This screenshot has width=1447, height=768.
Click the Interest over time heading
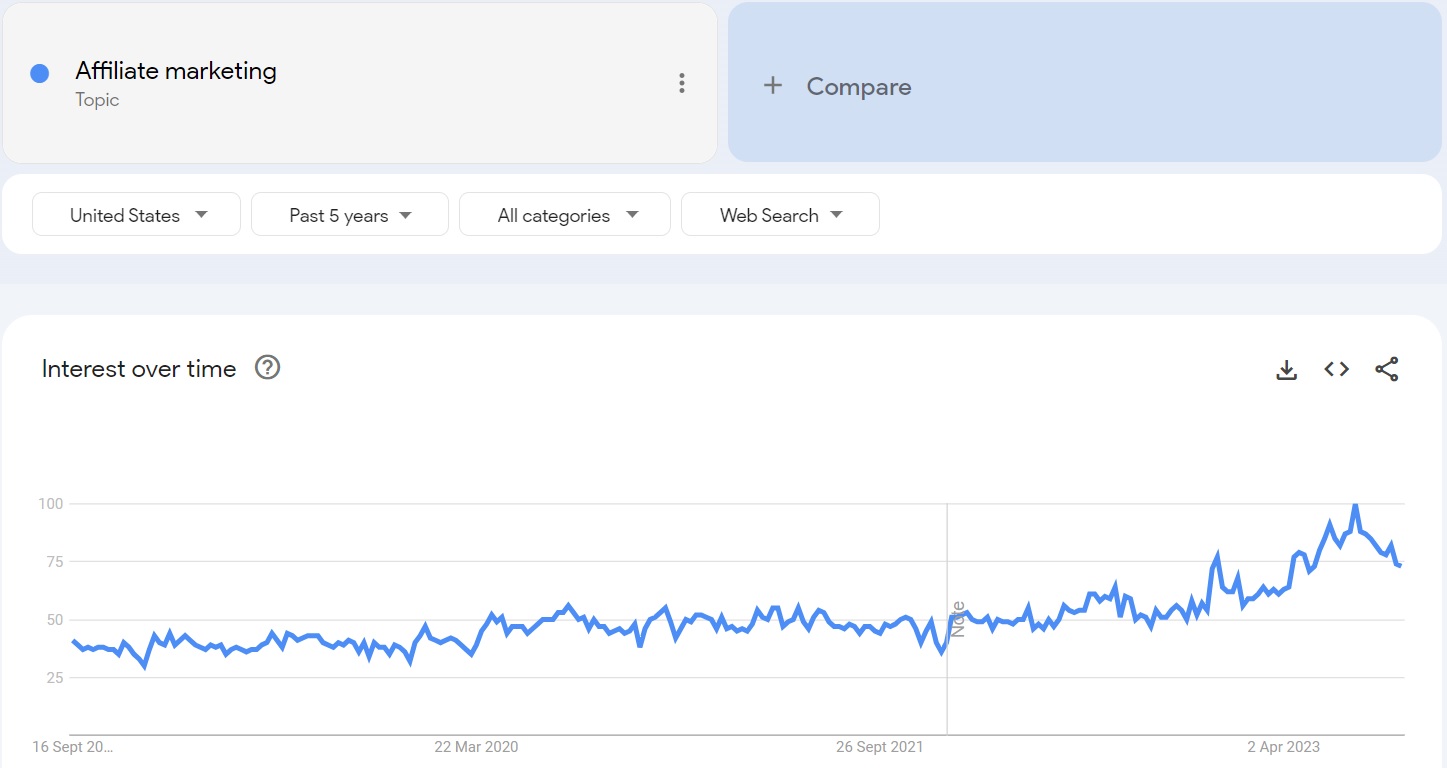click(138, 368)
